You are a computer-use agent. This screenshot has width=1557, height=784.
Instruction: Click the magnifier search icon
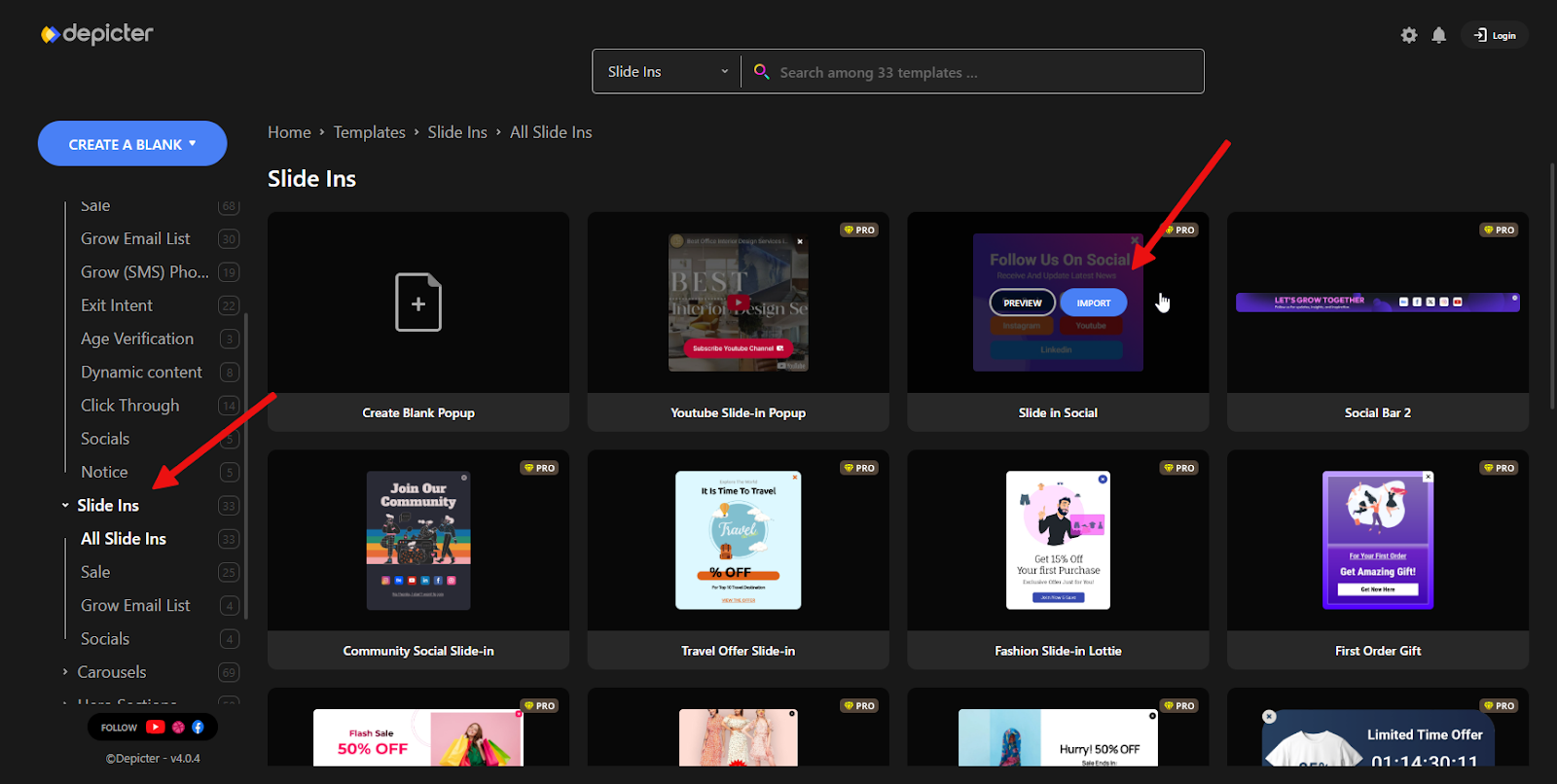(x=762, y=72)
